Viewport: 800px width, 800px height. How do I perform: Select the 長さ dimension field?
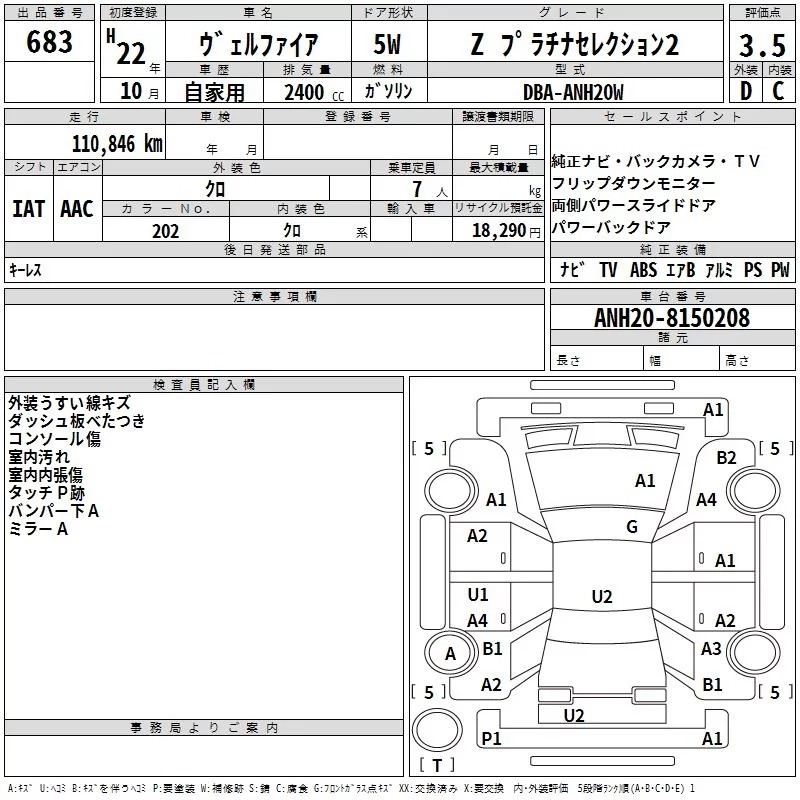pos(596,360)
